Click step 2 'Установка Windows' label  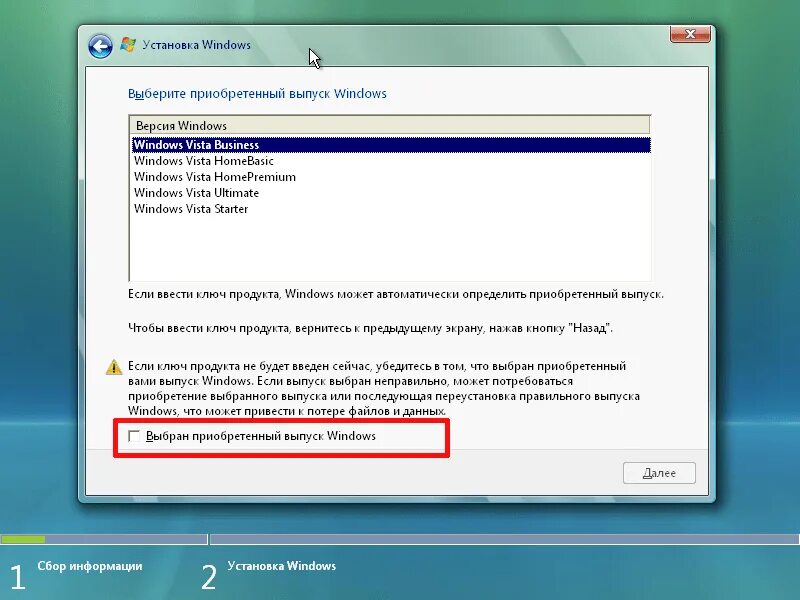pos(282,566)
